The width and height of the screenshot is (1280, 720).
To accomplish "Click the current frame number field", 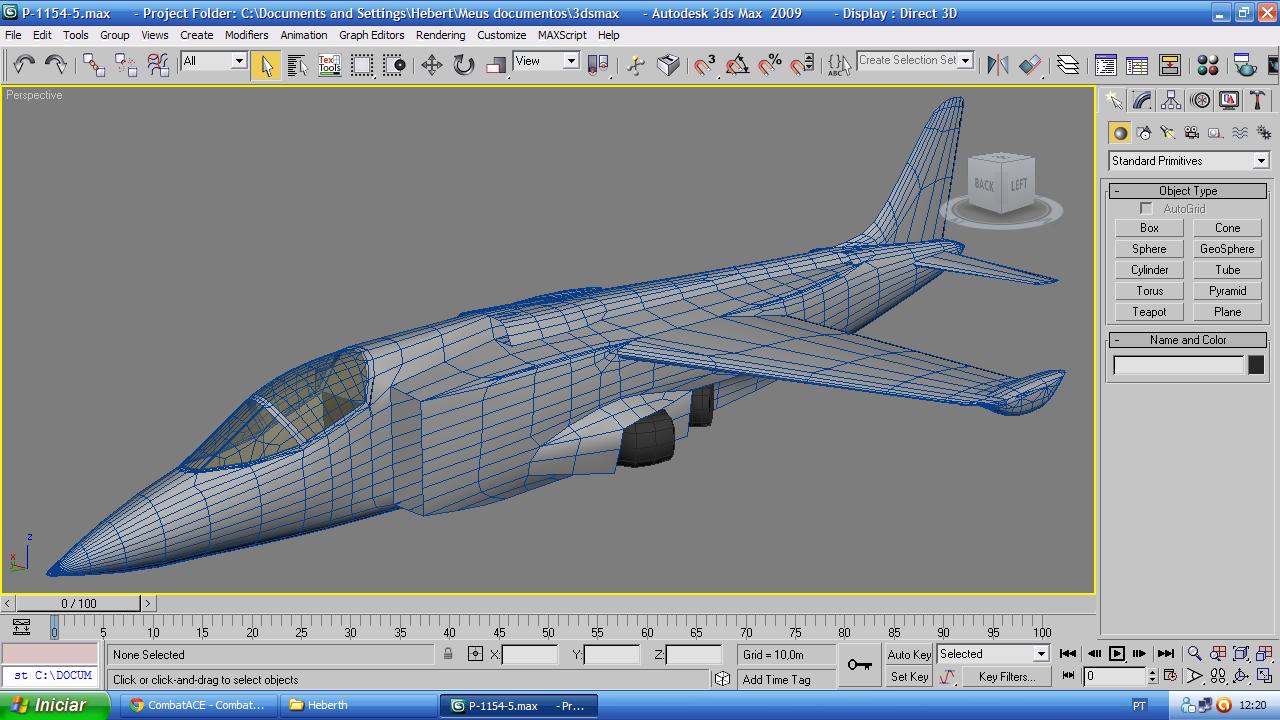I will 1114,677.
